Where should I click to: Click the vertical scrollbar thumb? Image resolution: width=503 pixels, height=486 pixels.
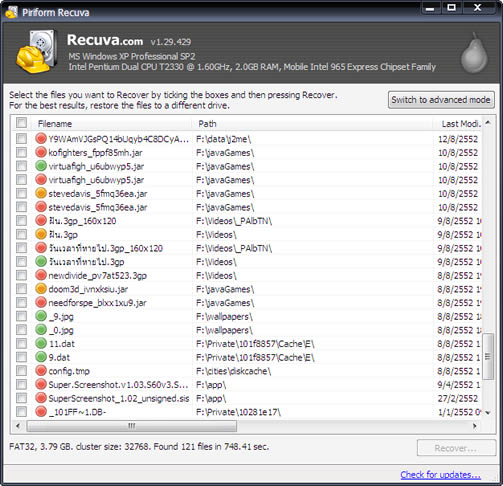(488, 356)
